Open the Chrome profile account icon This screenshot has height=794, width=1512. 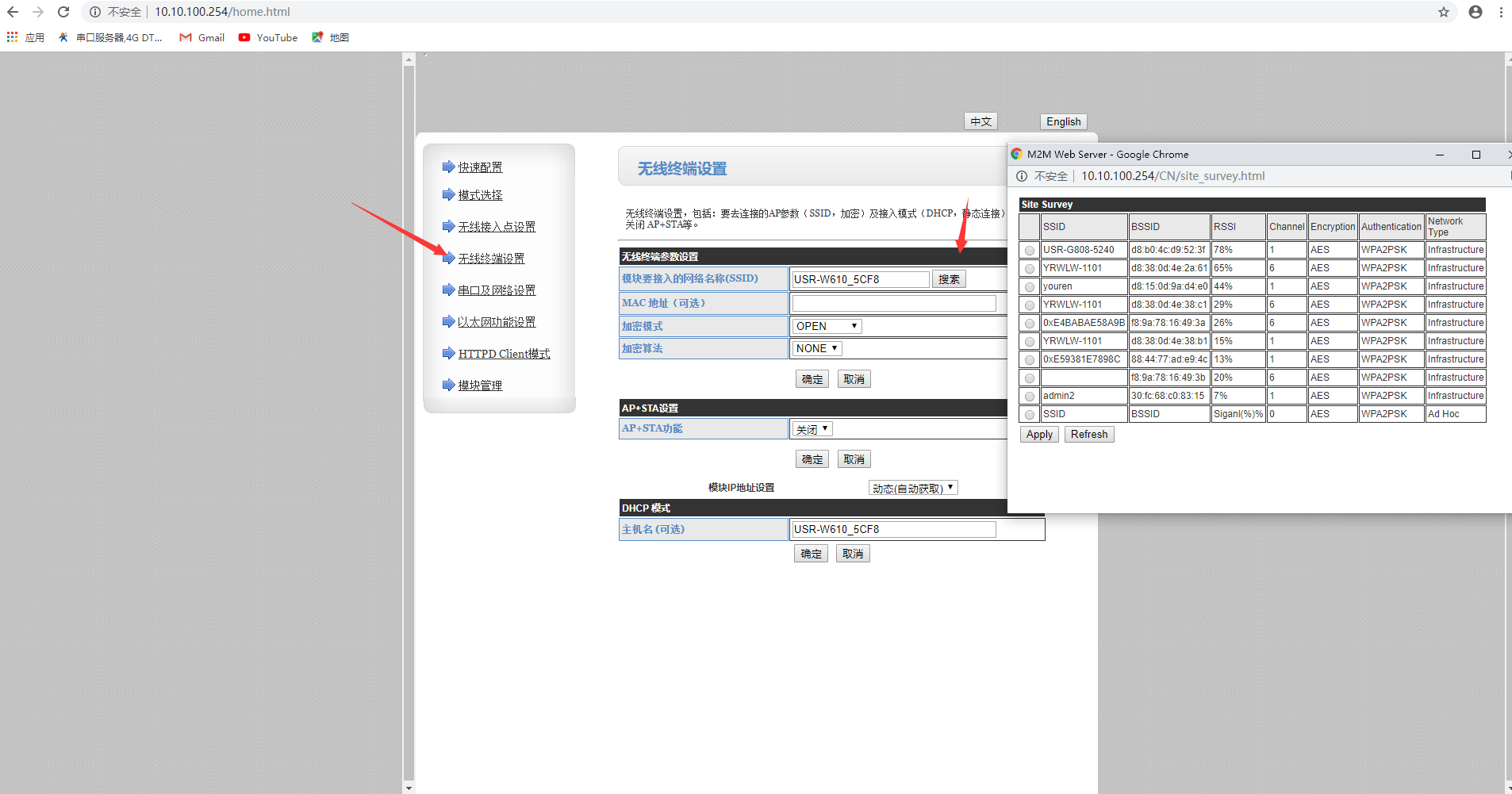click(x=1476, y=12)
